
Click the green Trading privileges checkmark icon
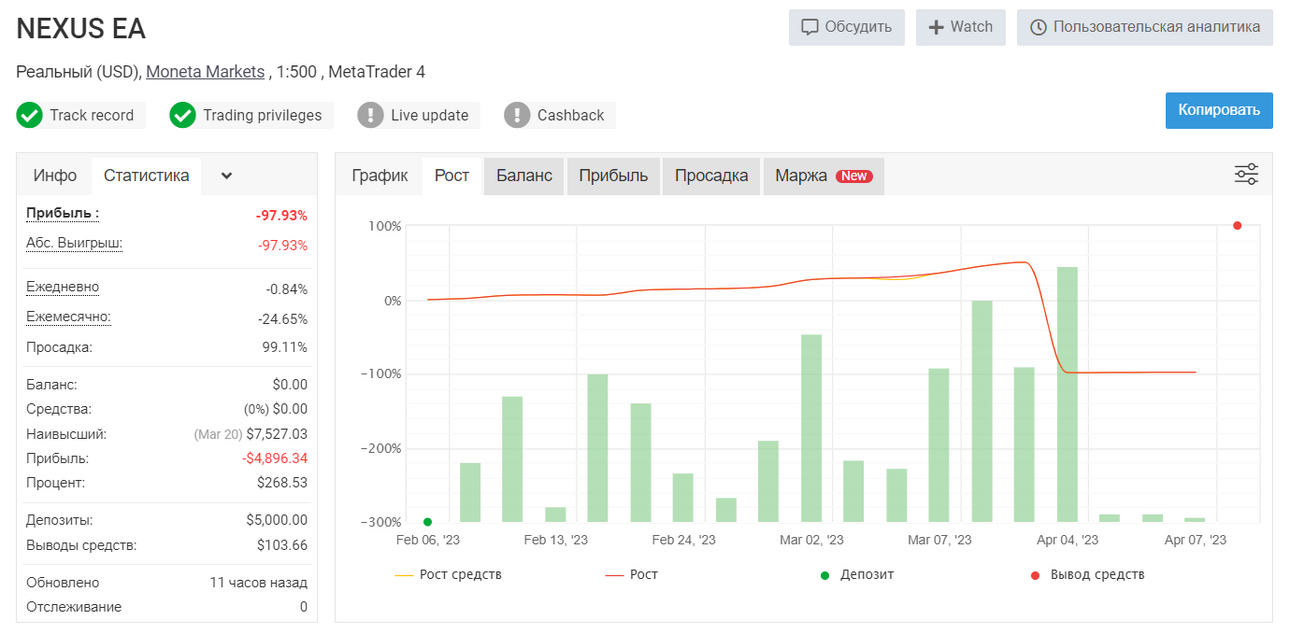(x=182, y=115)
